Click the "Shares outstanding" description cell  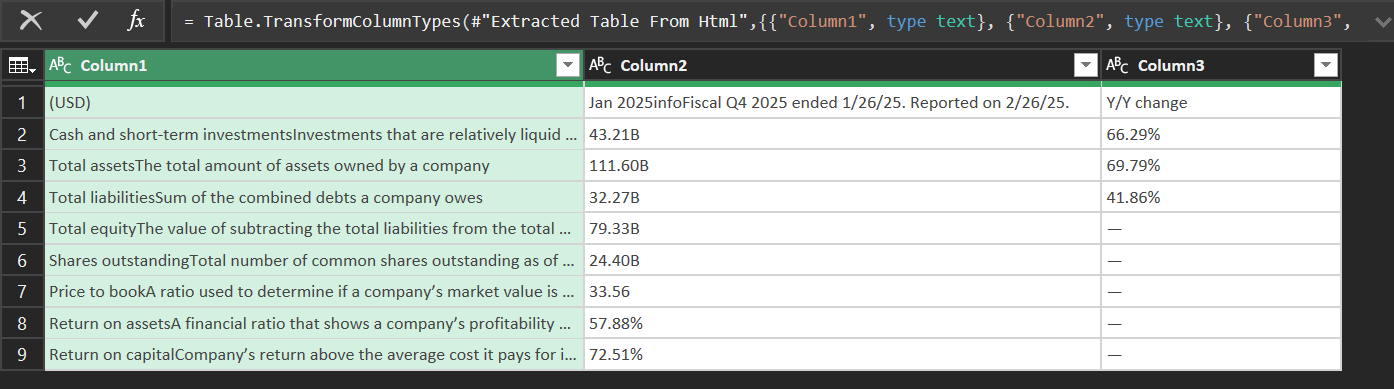[x=314, y=260]
